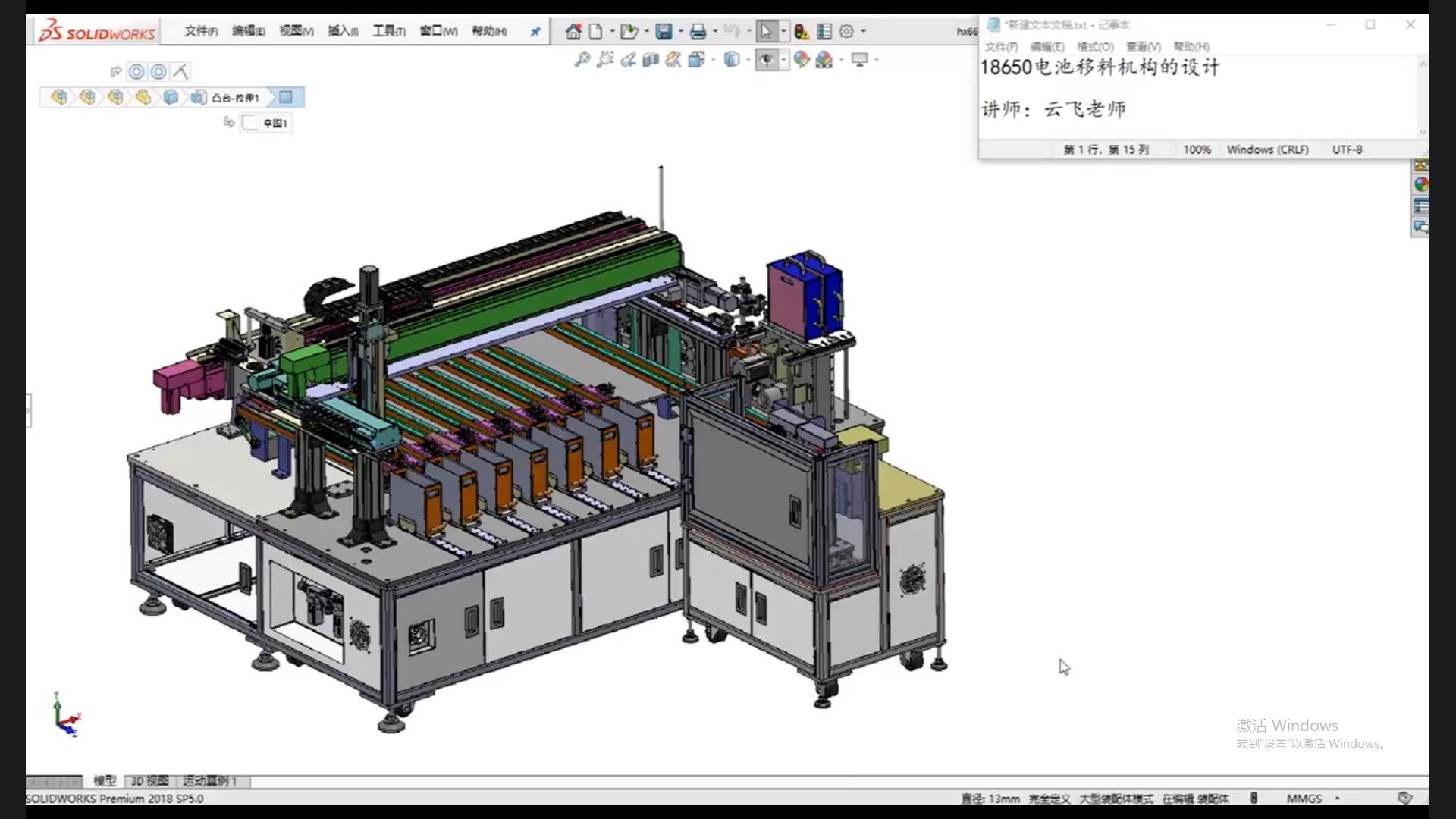
Task: Click the Undo icon
Action: coord(732,31)
